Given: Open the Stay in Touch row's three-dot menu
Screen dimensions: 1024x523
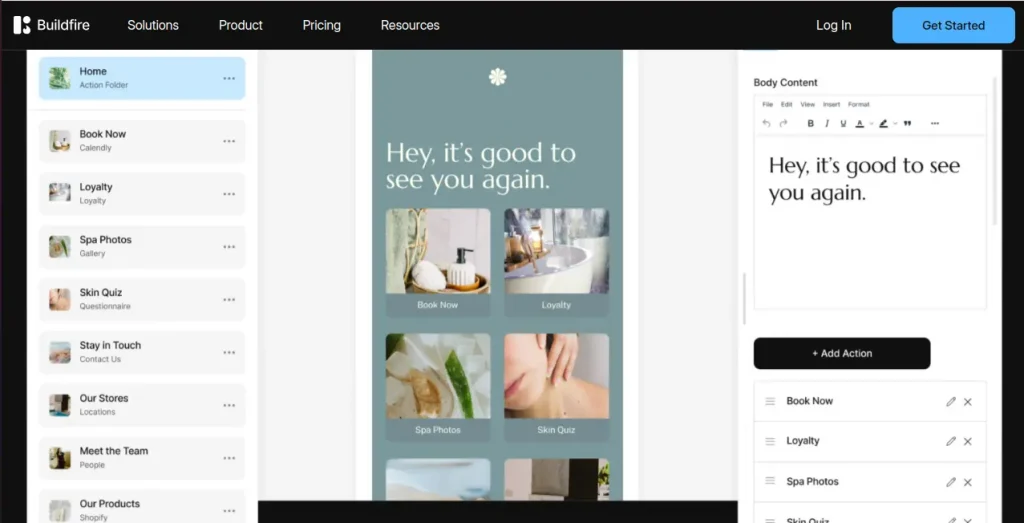Looking at the screenshot, I should [229, 353].
